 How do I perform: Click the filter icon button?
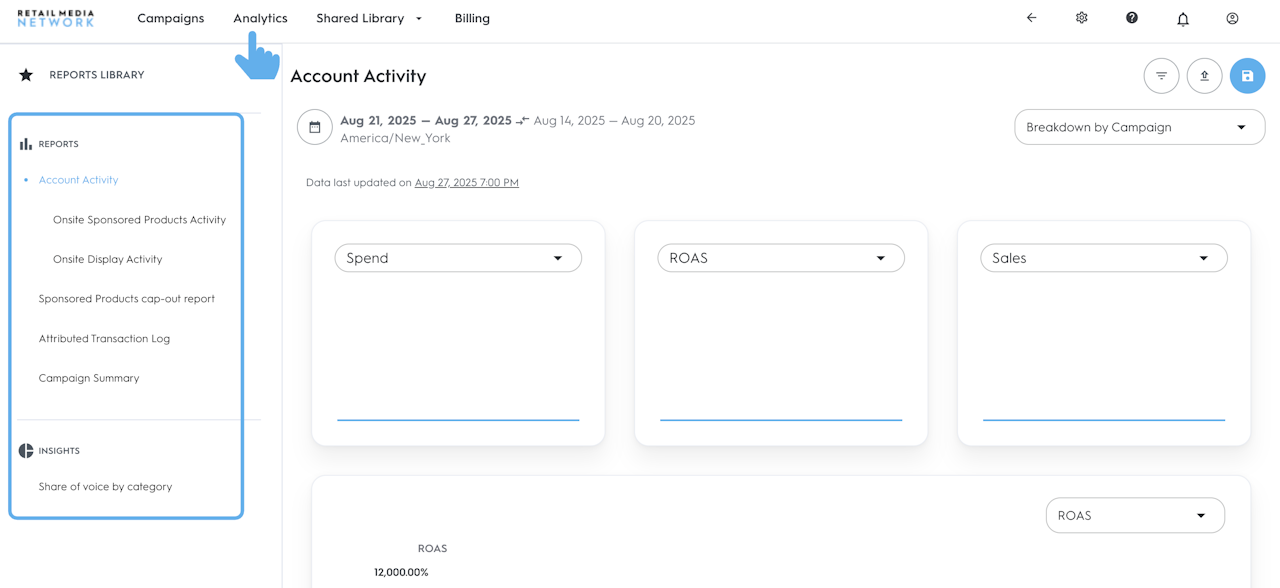pyautogui.click(x=1161, y=76)
